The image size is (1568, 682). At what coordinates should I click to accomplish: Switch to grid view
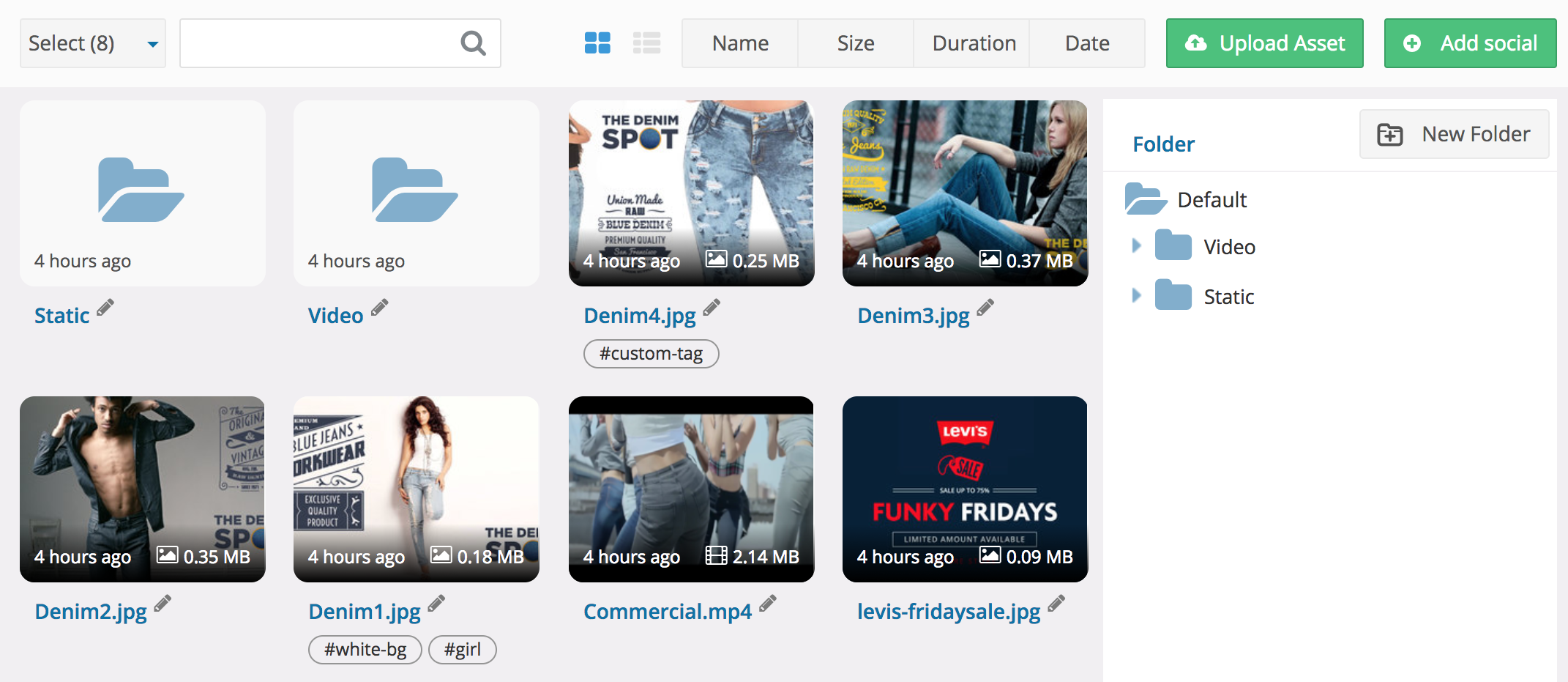click(597, 43)
